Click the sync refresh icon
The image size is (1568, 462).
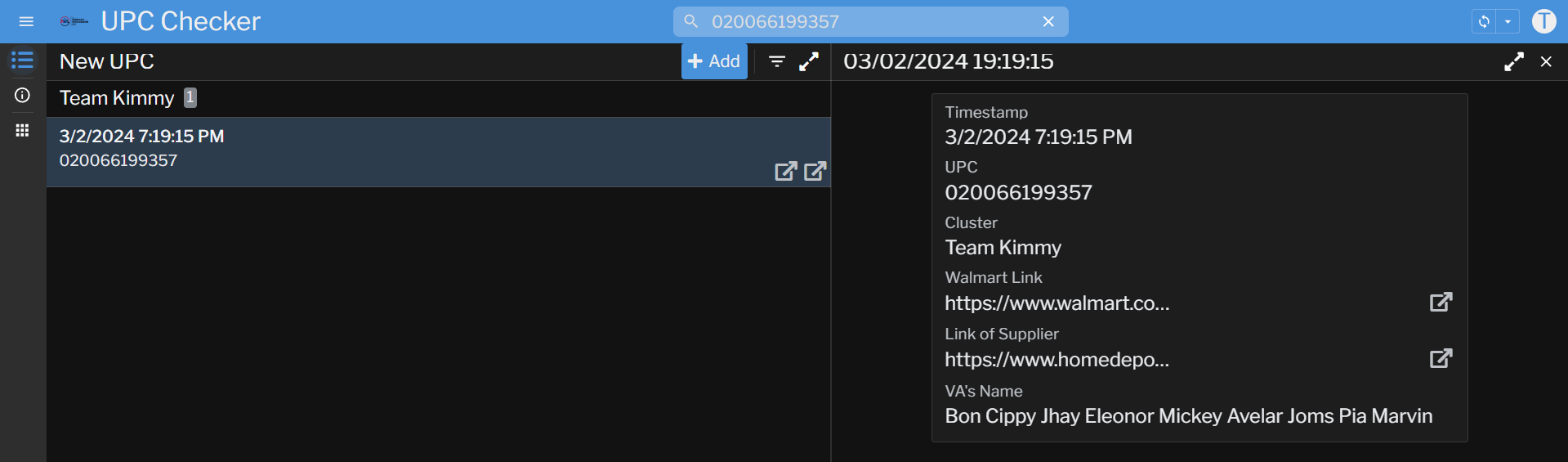coord(1484,22)
